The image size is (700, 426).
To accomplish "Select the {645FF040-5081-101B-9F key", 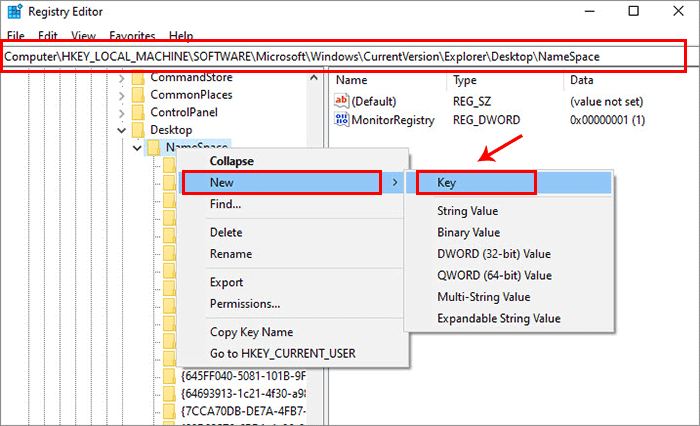I will click(x=243, y=376).
